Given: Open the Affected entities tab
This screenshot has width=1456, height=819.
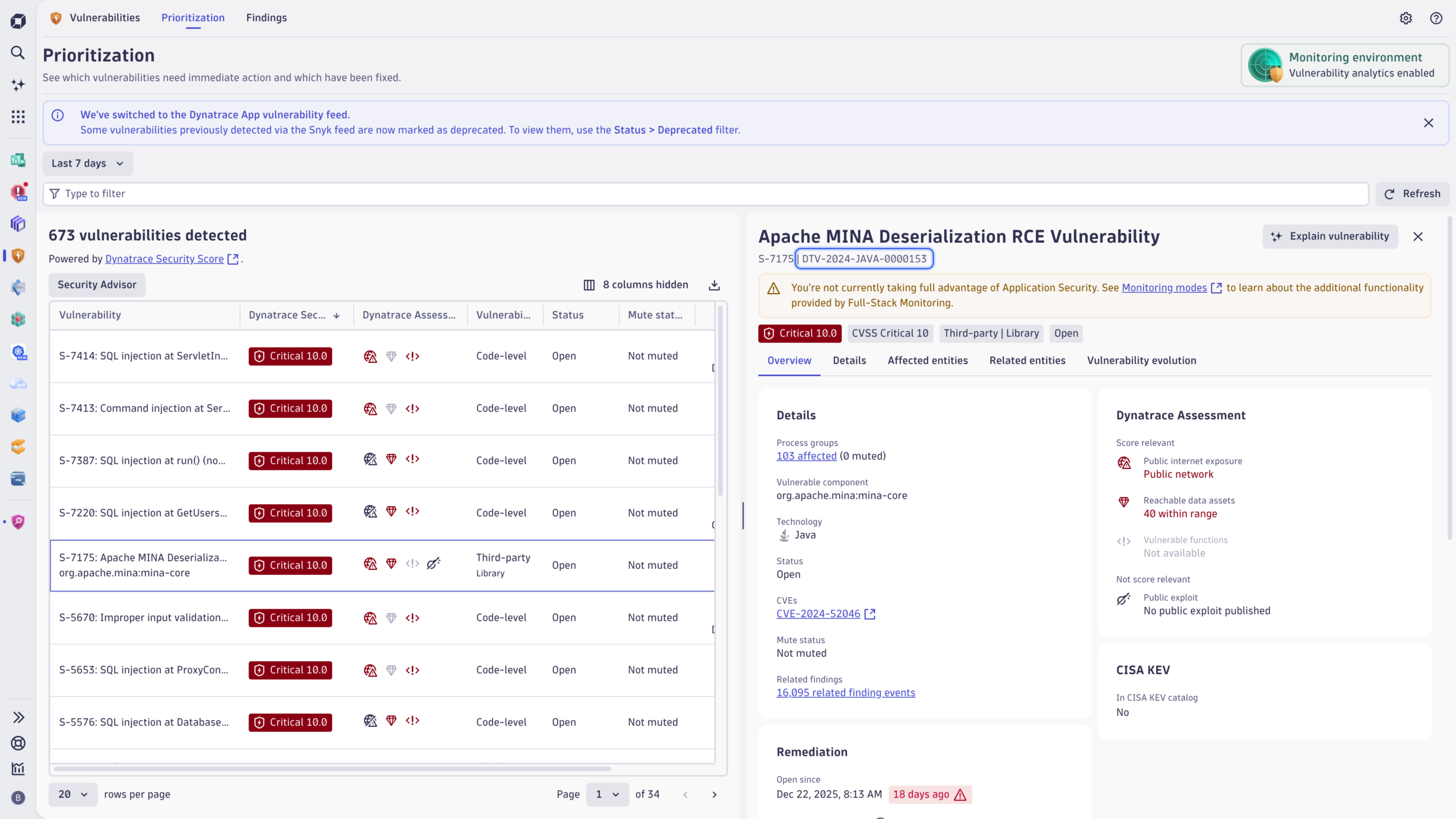Looking at the screenshot, I should tap(927, 360).
